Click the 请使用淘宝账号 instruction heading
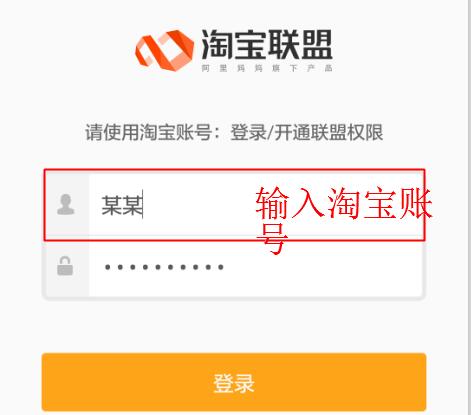This screenshot has height=415, width=471. (x=149, y=132)
